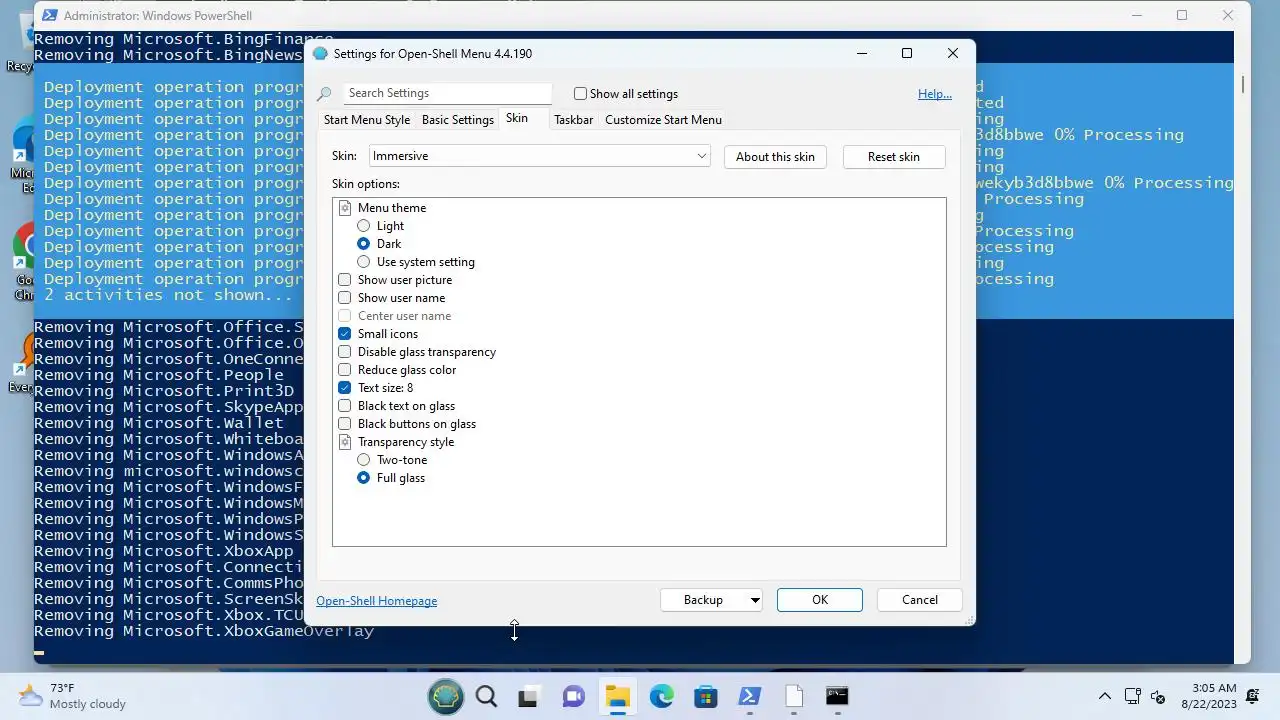Viewport: 1280px width, 720px height.
Task: Open the blank document taskbar icon
Action: point(794,696)
